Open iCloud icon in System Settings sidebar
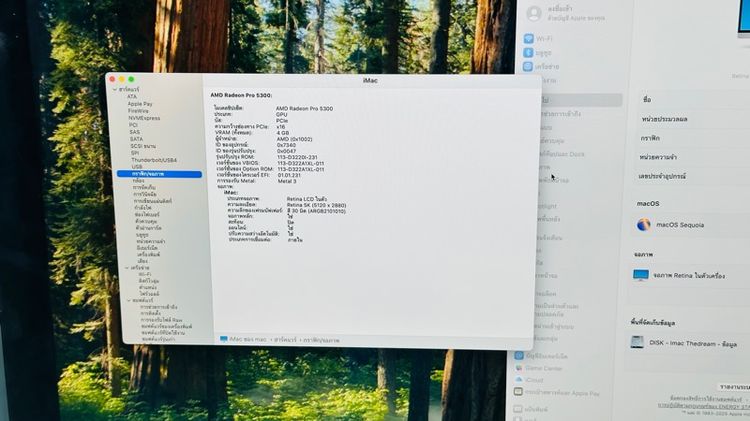The width and height of the screenshot is (750, 421). click(518, 379)
